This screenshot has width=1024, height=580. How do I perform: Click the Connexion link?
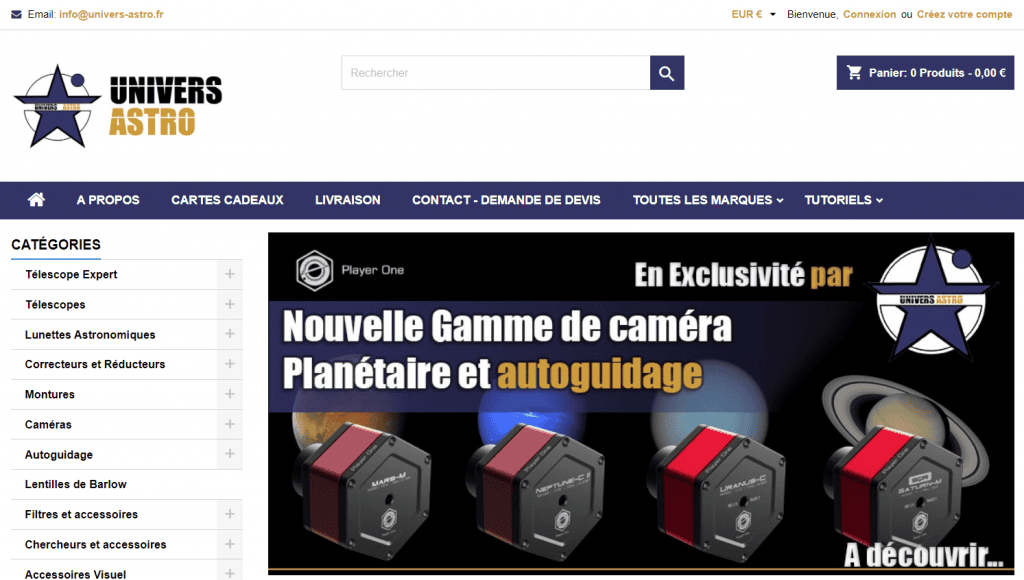coord(869,14)
